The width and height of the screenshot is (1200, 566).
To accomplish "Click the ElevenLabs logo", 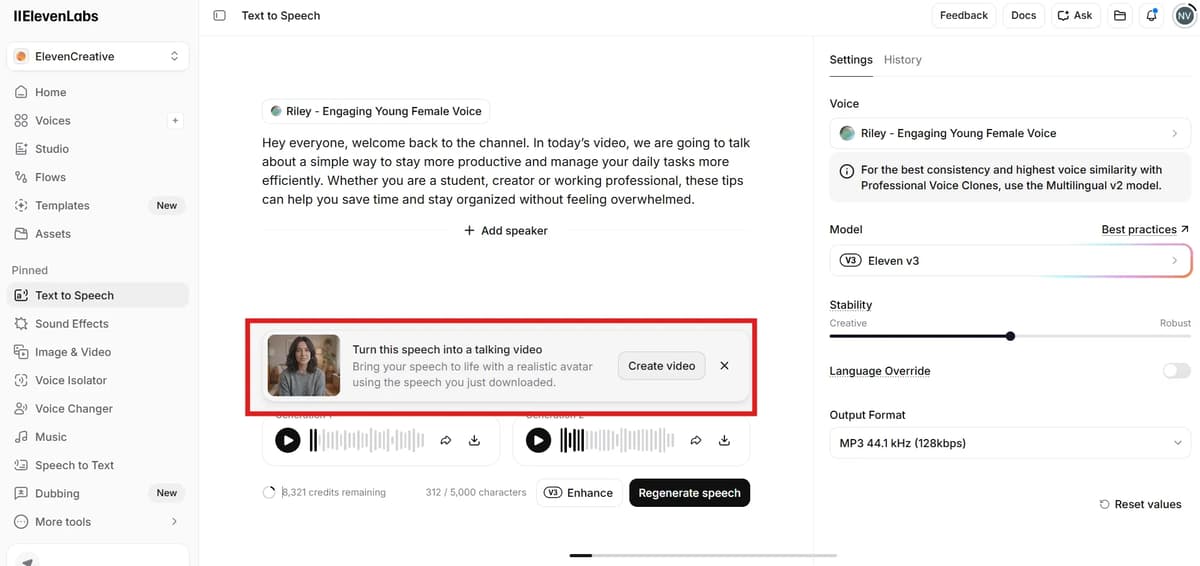I will pos(56,16).
